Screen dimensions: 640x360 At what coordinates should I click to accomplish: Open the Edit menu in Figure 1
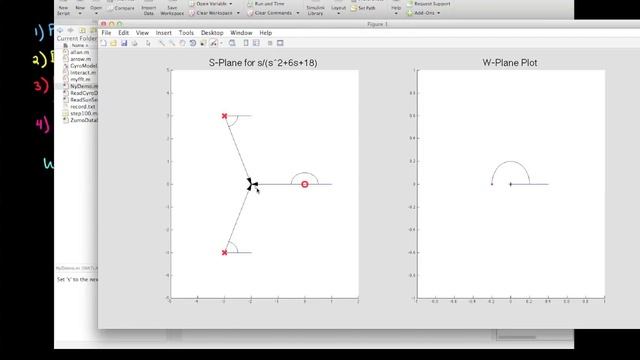(x=123, y=33)
